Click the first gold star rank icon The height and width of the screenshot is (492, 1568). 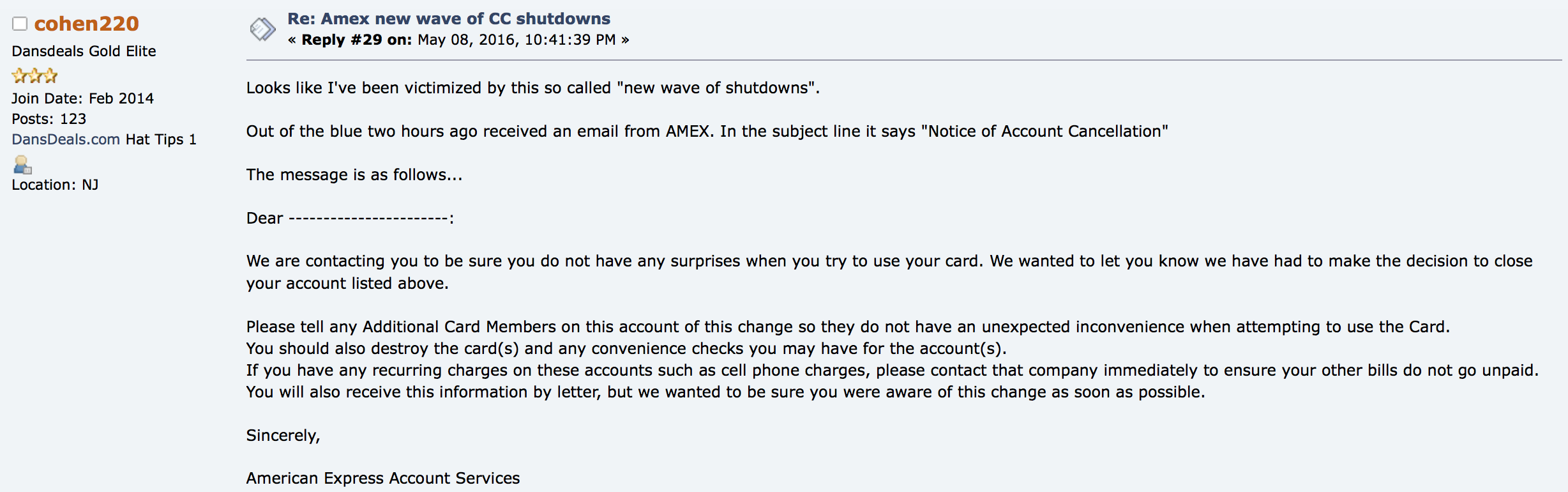[x=20, y=76]
